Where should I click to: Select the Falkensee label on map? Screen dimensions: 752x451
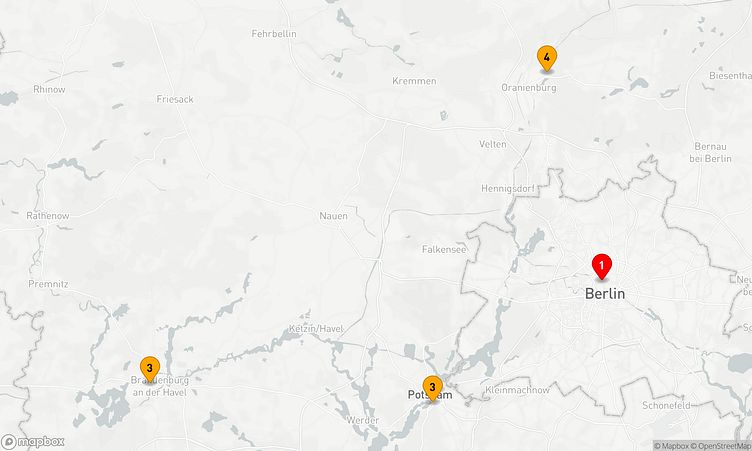coord(444,249)
